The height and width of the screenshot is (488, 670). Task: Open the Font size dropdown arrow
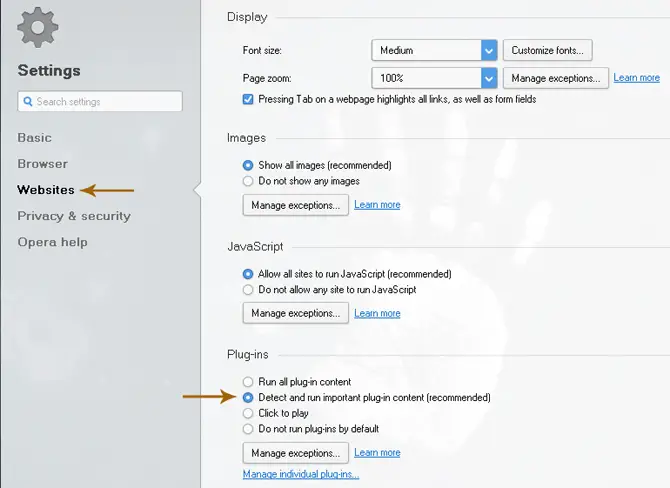click(x=489, y=50)
